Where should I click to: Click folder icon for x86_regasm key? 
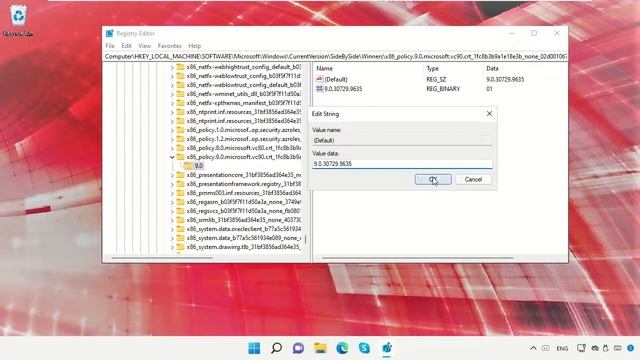(x=180, y=202)
